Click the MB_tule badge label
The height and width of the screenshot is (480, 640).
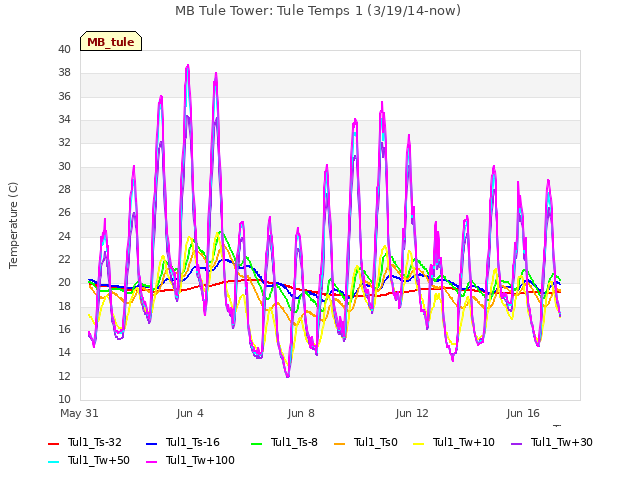[x=111, y=42]
